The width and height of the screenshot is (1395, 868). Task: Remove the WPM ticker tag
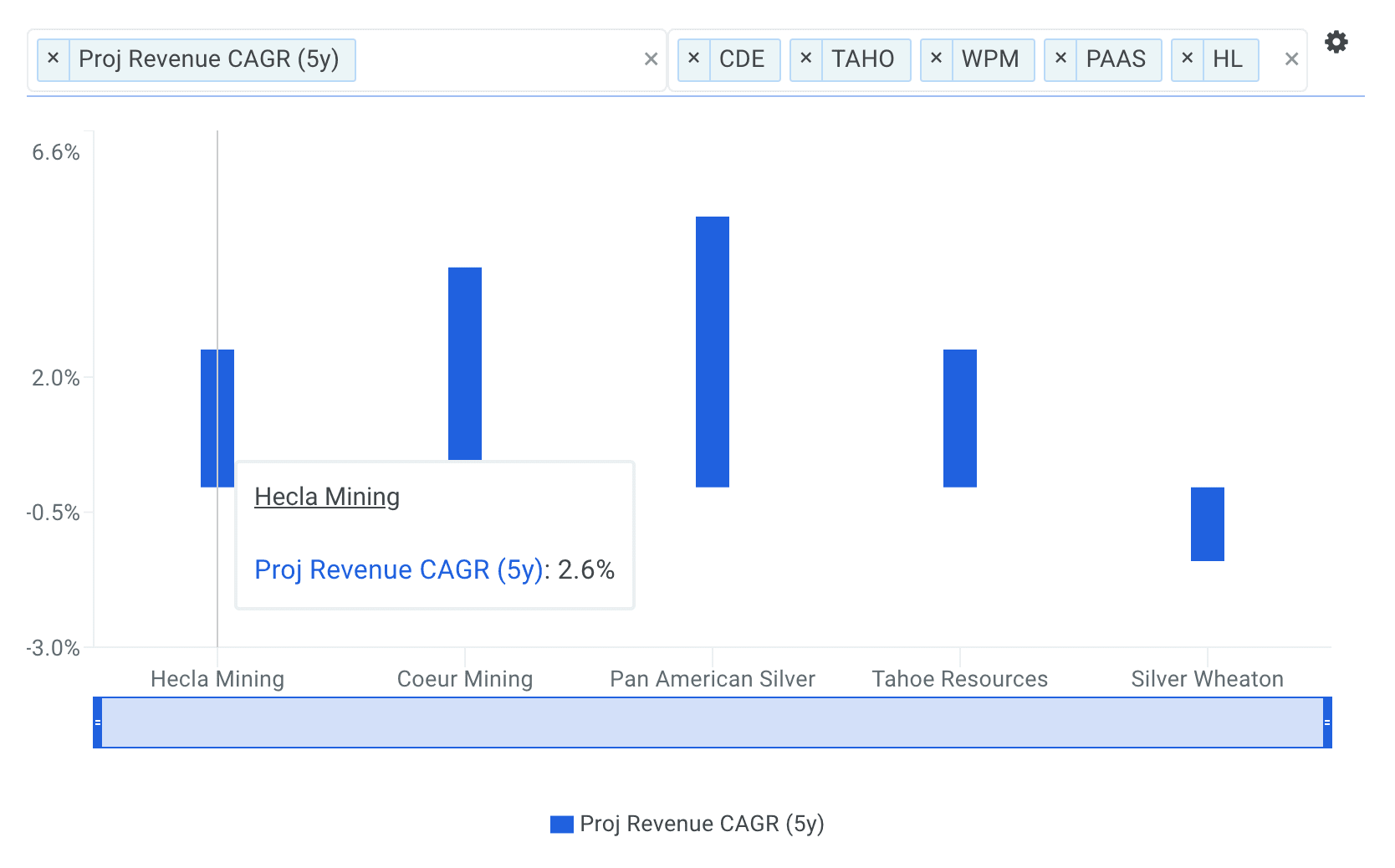936,59
